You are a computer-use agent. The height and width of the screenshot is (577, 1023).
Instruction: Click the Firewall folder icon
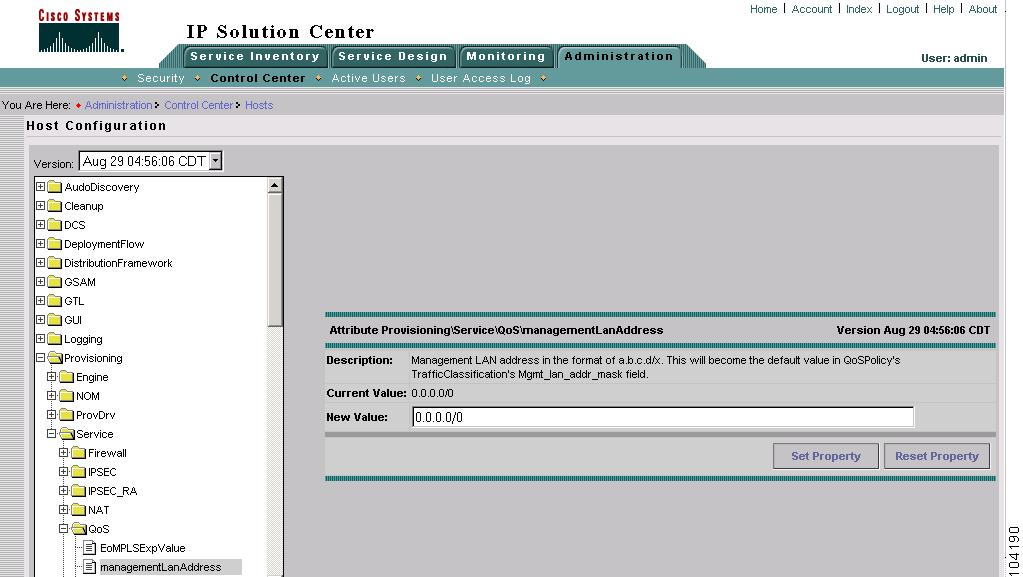point(78,453)
